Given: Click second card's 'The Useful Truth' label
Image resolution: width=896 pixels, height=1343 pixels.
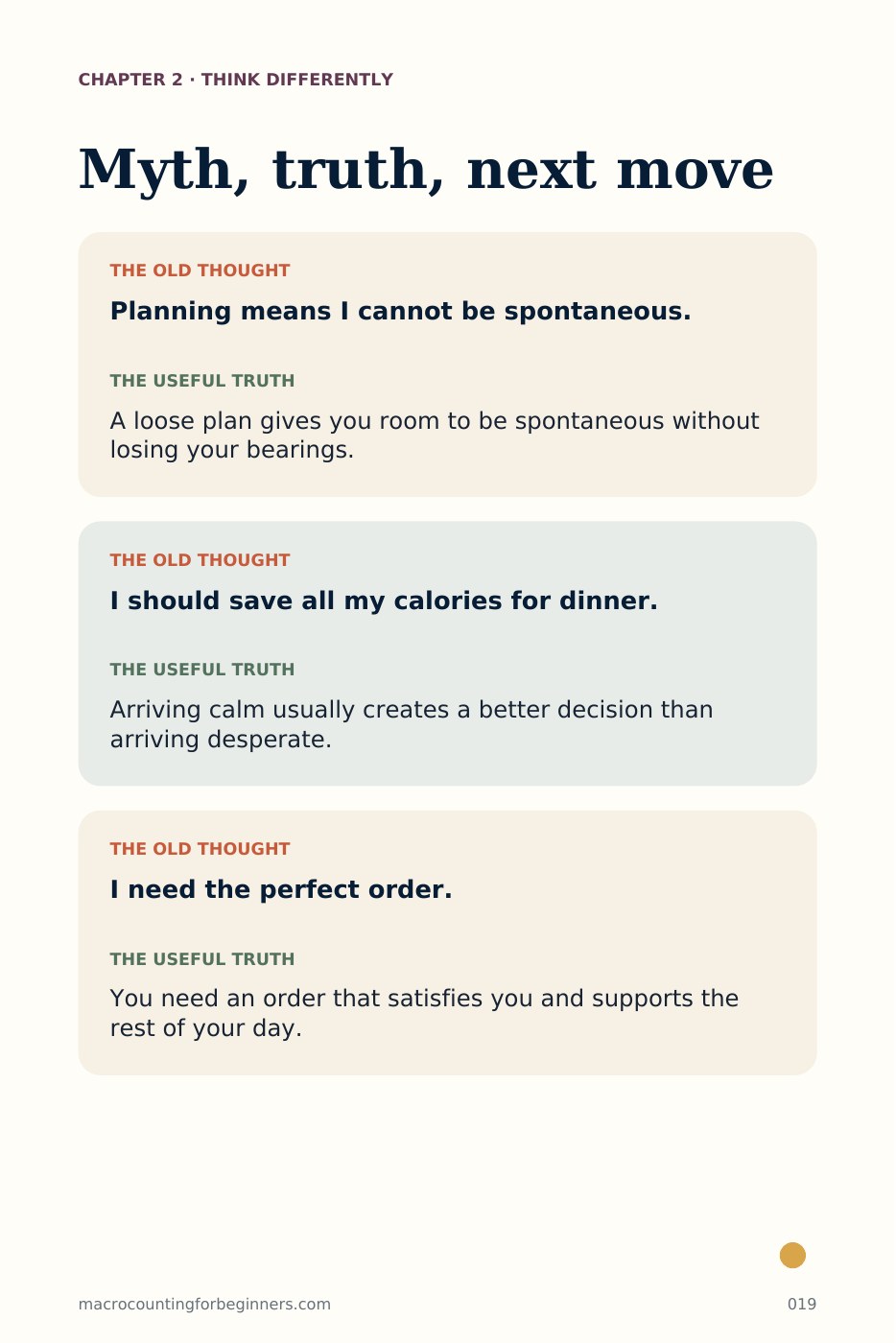Looking at the screenshot, I should 202,670.
